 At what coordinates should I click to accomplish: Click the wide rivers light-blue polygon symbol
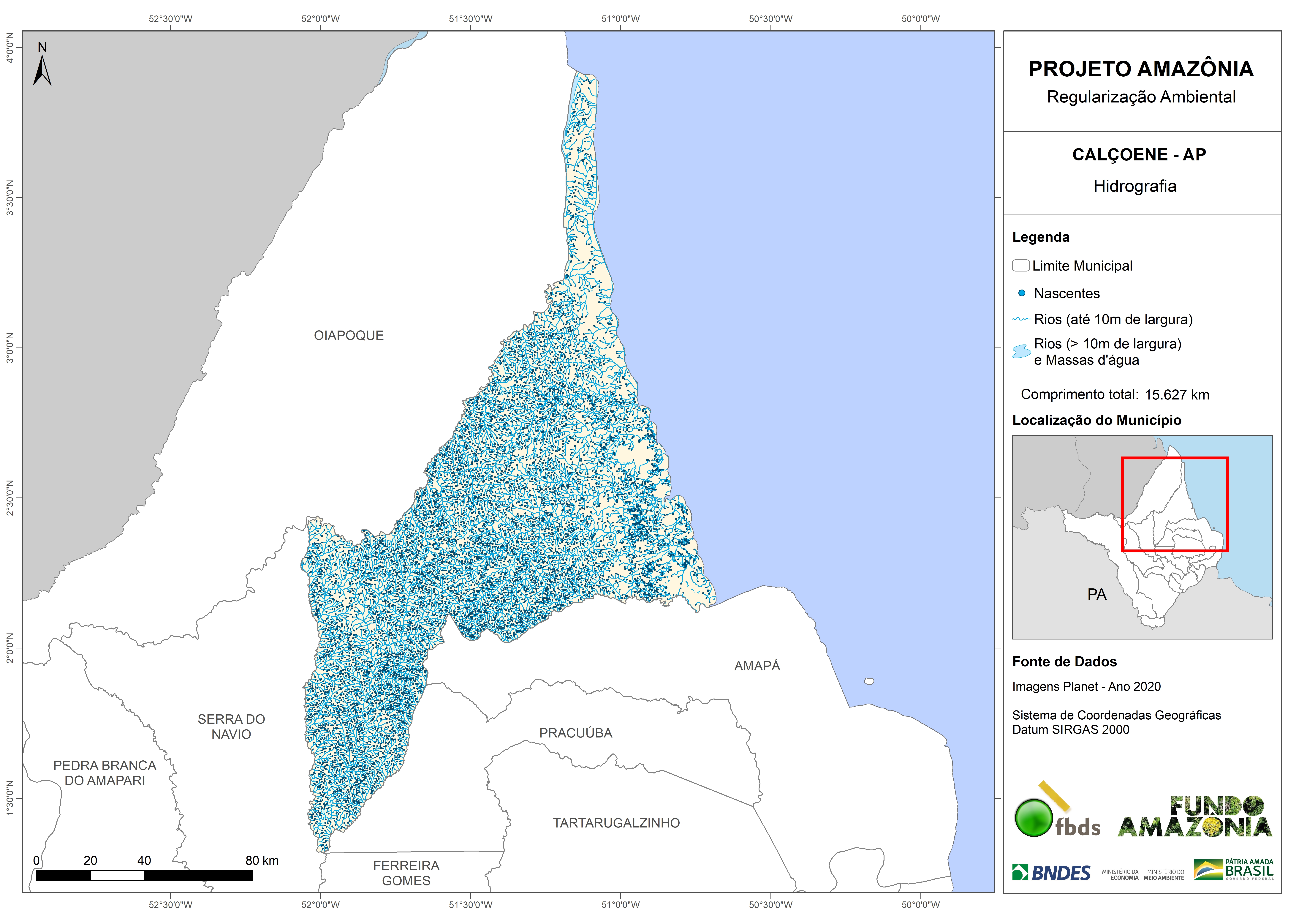[x=1022, y=351]
